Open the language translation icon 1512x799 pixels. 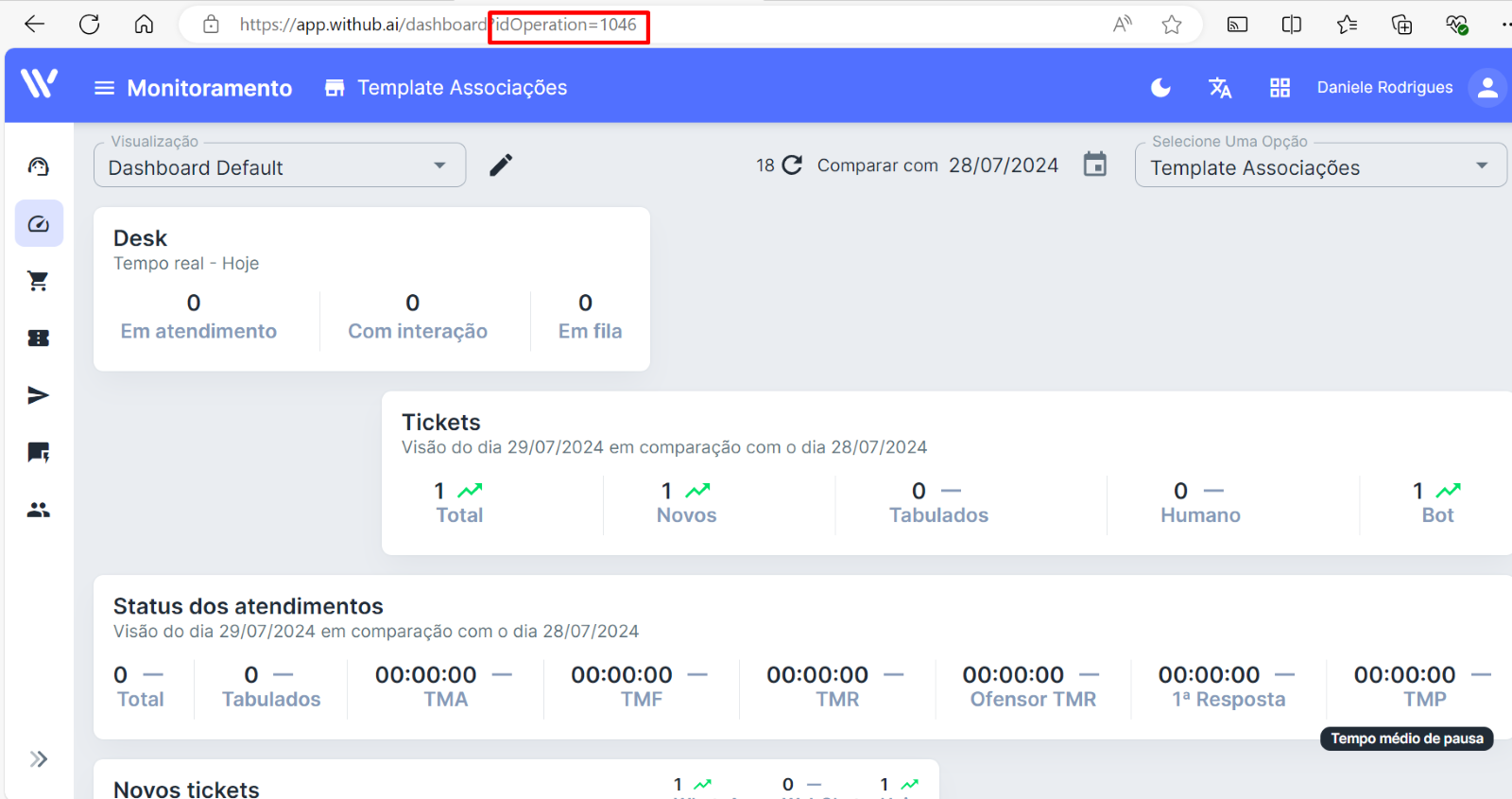click(x=1220, y=88)
